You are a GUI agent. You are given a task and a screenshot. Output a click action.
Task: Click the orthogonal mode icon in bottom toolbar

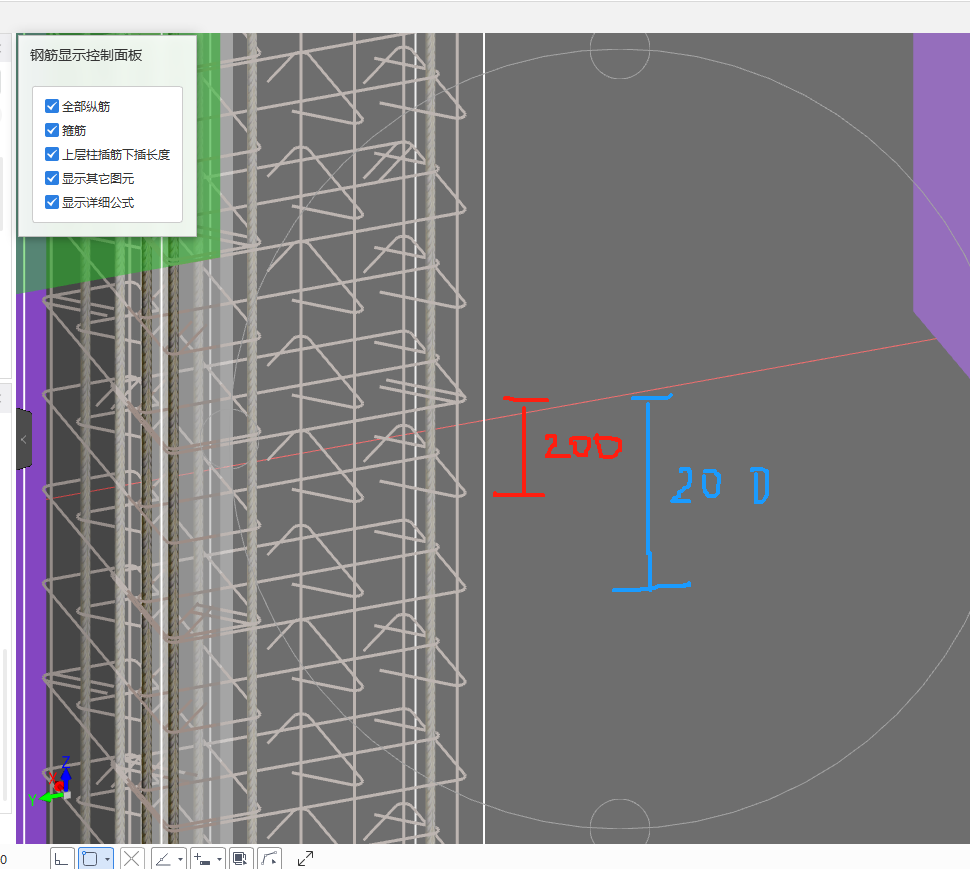click(62, 858)
